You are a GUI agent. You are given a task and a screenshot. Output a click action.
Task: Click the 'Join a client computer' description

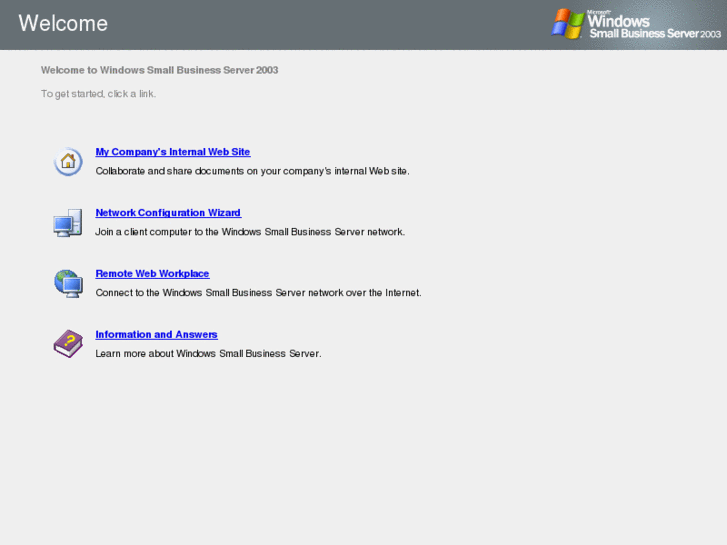tap(250, 231)
